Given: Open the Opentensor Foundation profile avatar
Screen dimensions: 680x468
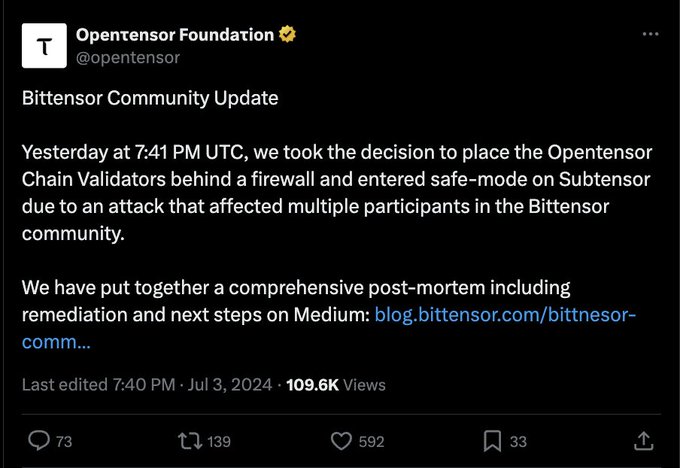Looking at the screenshot, I should [x=44, y=46].
